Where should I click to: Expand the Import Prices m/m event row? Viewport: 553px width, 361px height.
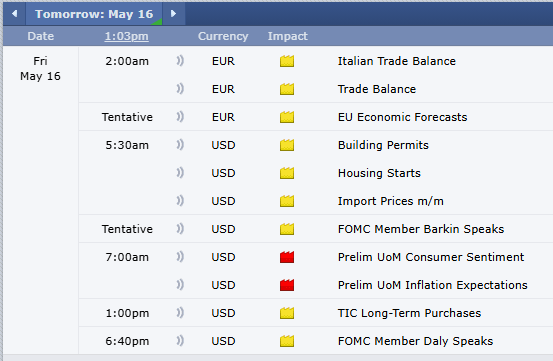316,201
